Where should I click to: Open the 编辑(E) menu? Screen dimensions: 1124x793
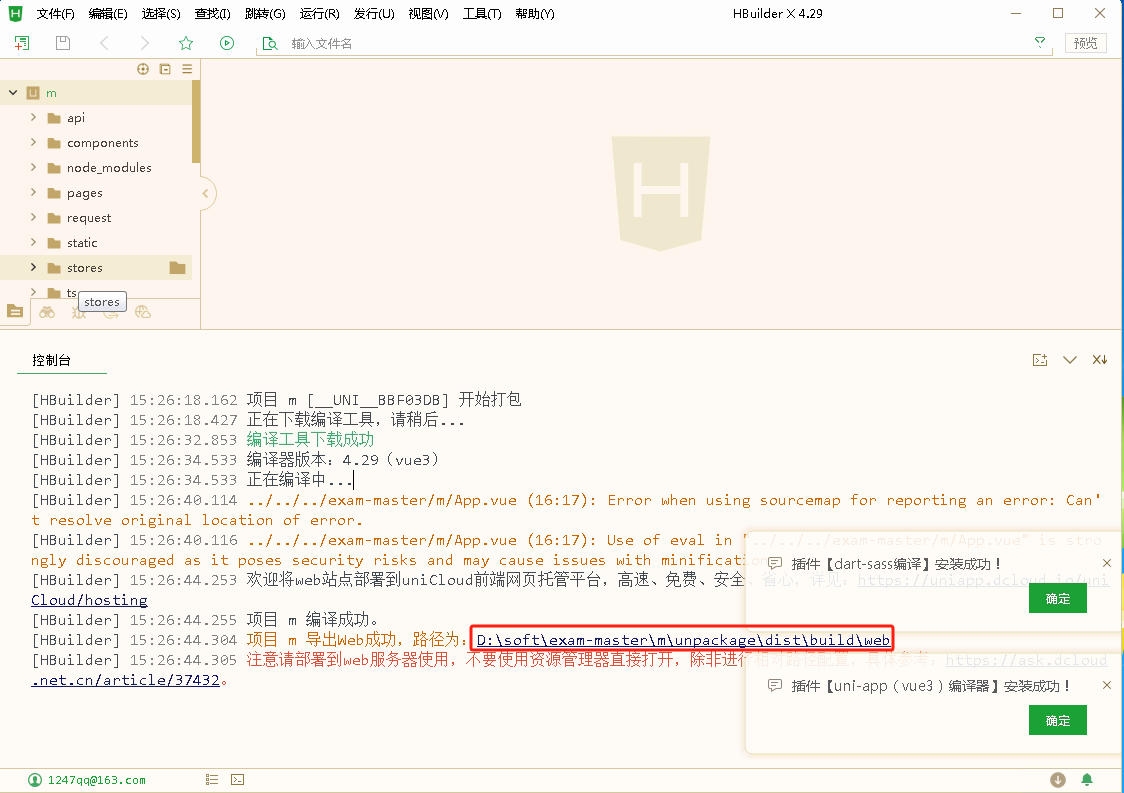pos(108,14)
